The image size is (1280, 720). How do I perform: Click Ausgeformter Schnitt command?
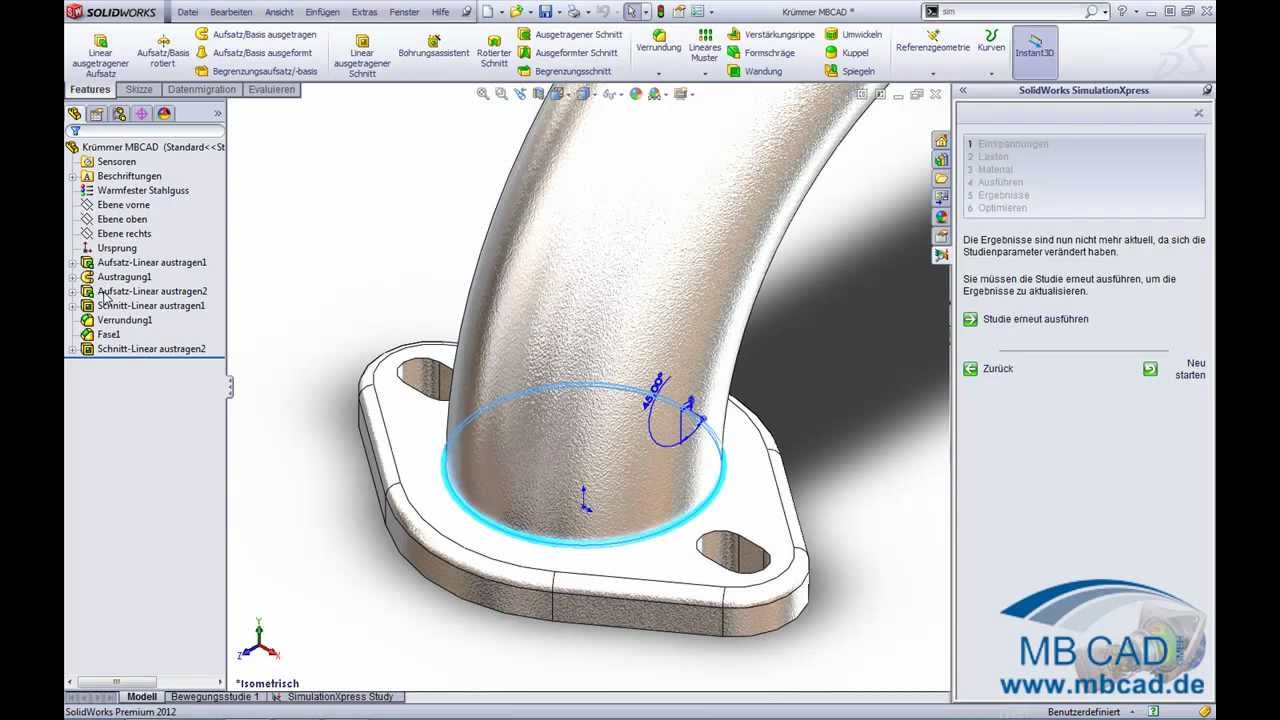coord(568,53)
